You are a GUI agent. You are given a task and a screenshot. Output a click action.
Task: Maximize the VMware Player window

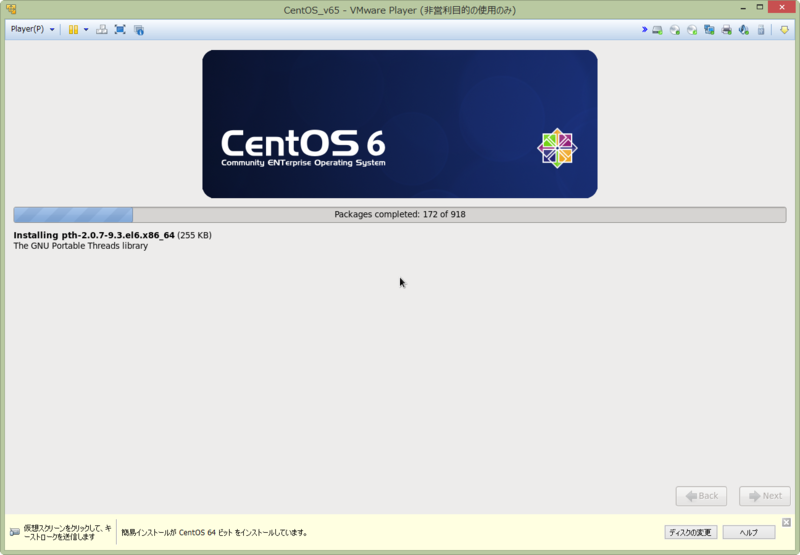tap(760, 8)
